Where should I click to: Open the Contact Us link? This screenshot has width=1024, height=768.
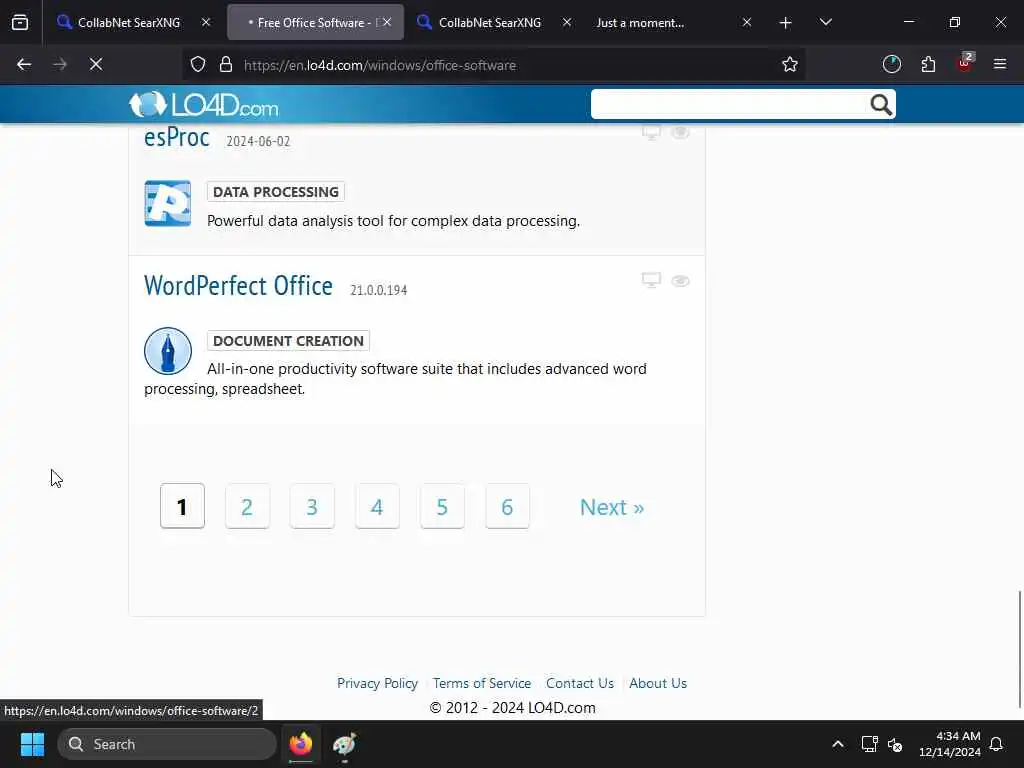580,683
